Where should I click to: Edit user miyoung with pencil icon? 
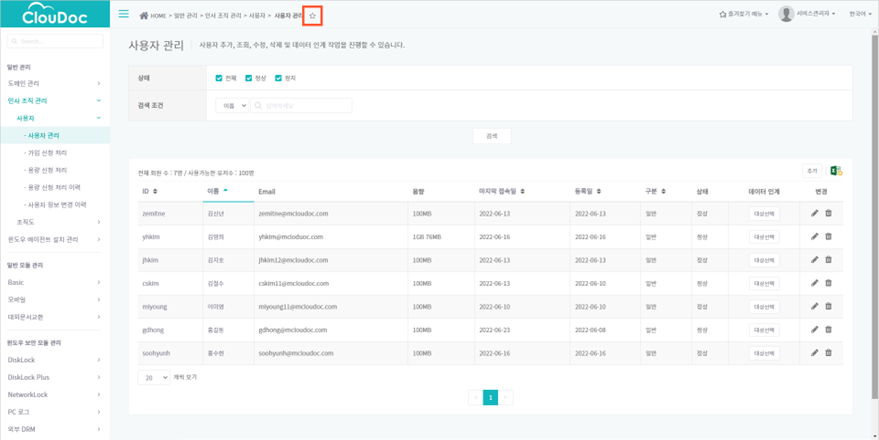[x=815, y=306]
